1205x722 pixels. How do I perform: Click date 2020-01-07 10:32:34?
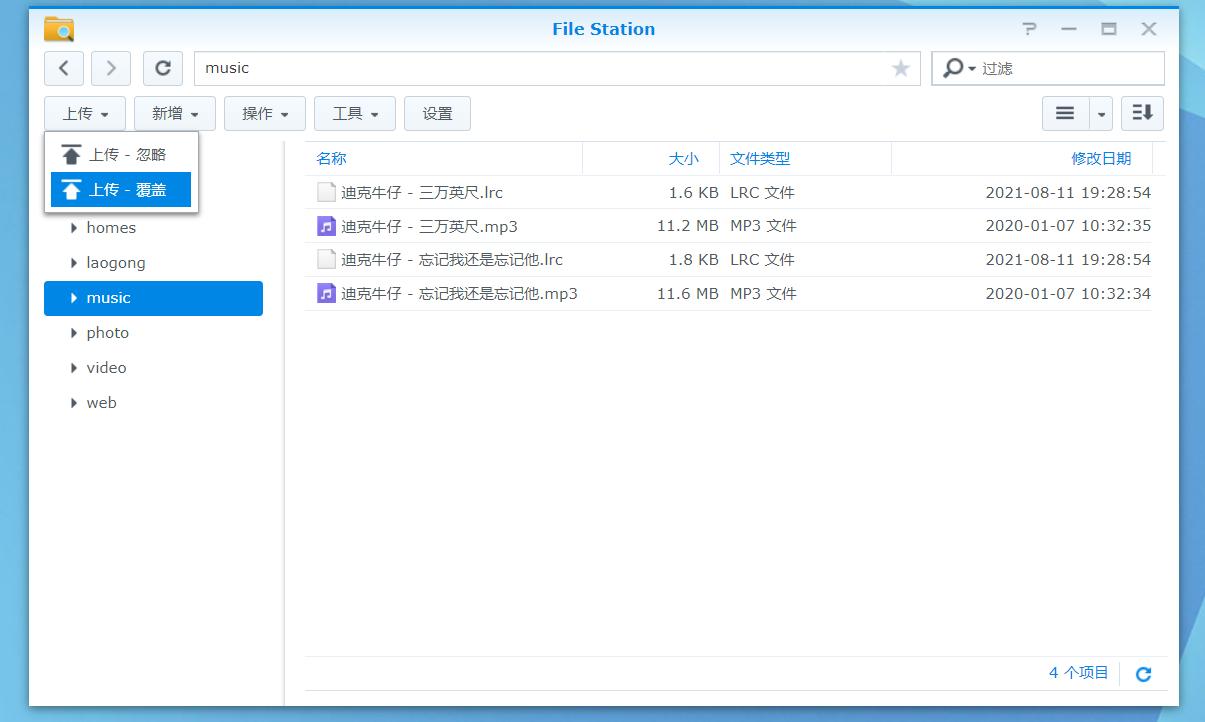pos(1068,294)
